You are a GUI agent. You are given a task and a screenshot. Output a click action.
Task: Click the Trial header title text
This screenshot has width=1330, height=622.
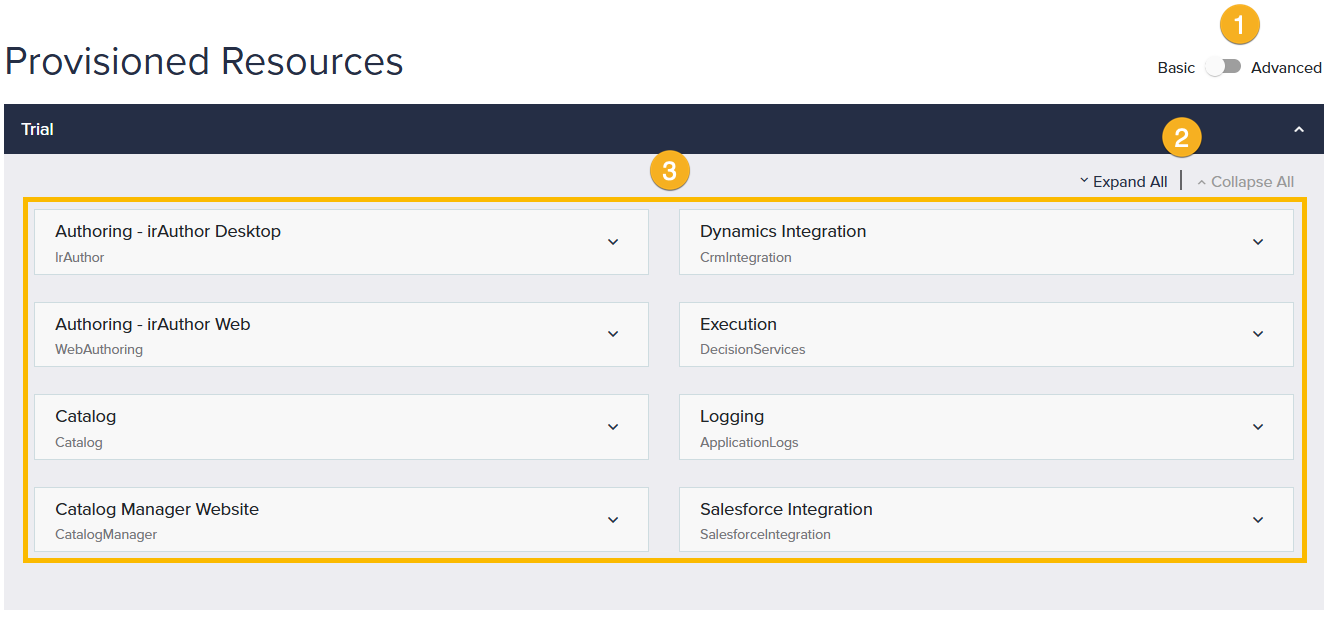pyautogui.click(x=38, y=129)
